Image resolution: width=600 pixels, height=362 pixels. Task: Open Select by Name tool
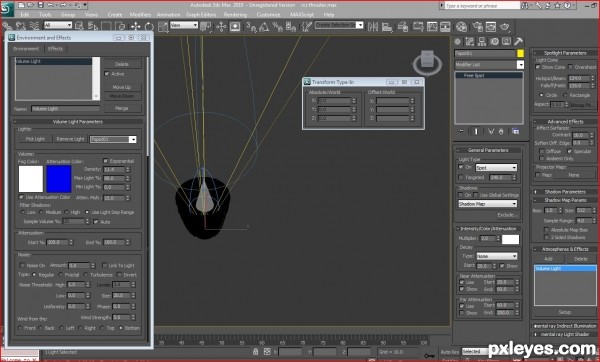click(93, 26)
